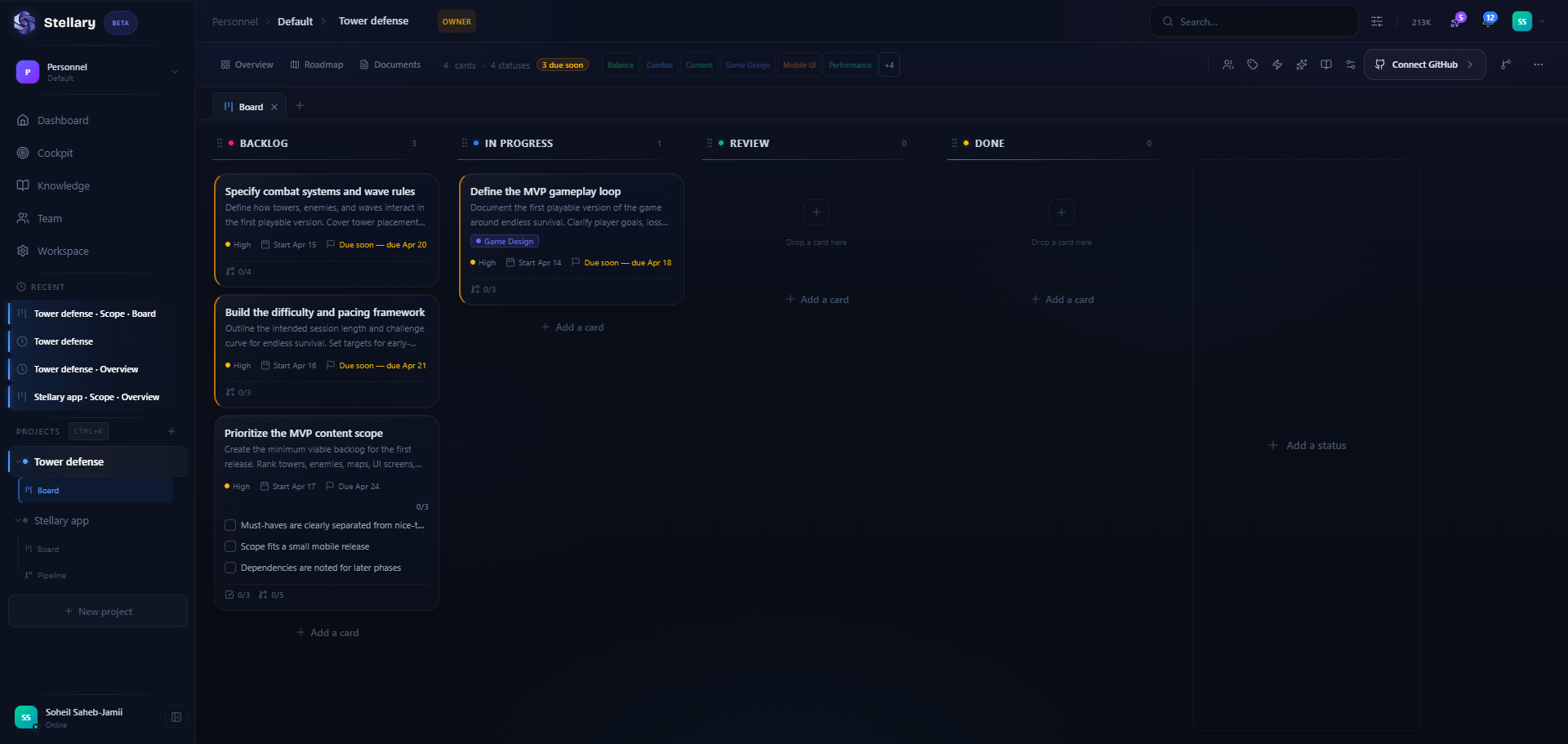Close the Board tab with X icon
The width and height of the screenshot is (1568, 744).
(x=274, y=107)
